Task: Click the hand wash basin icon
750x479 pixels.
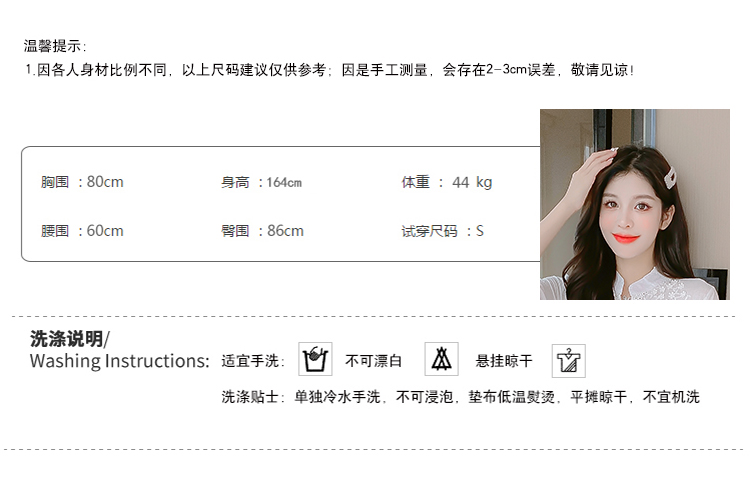Action: 315,359
